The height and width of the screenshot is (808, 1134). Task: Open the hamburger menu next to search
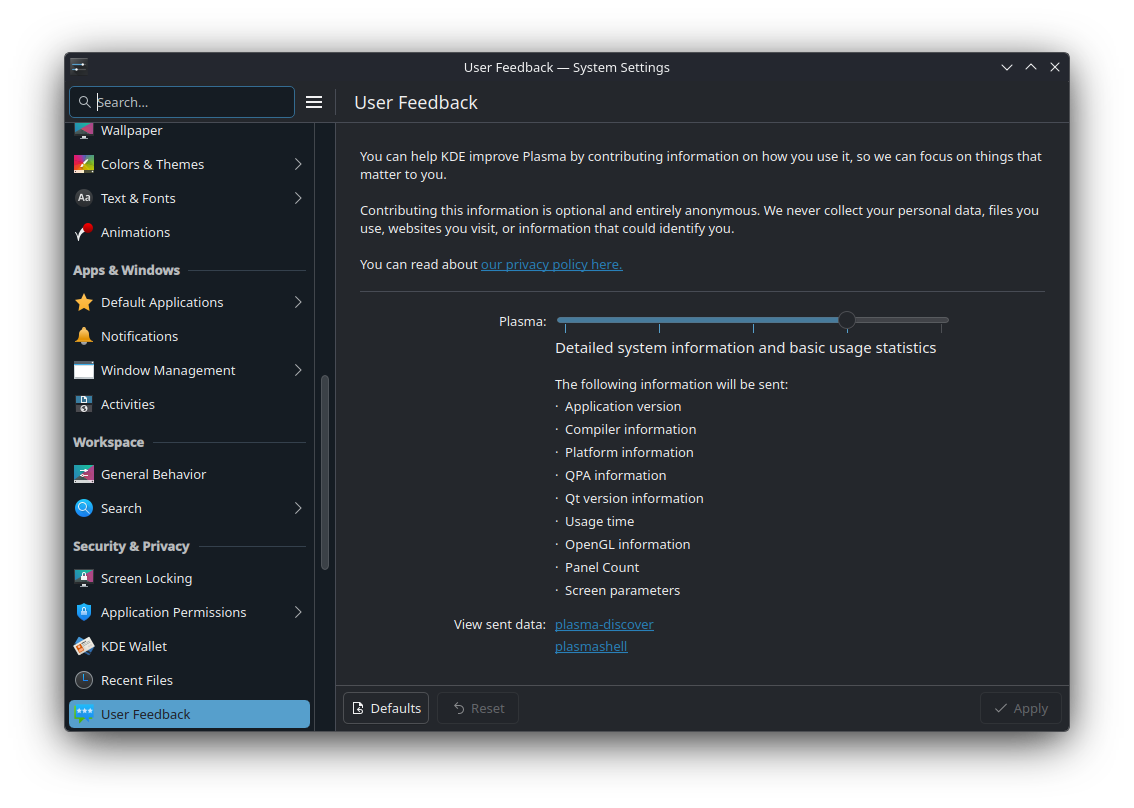[x=314, y=102]
